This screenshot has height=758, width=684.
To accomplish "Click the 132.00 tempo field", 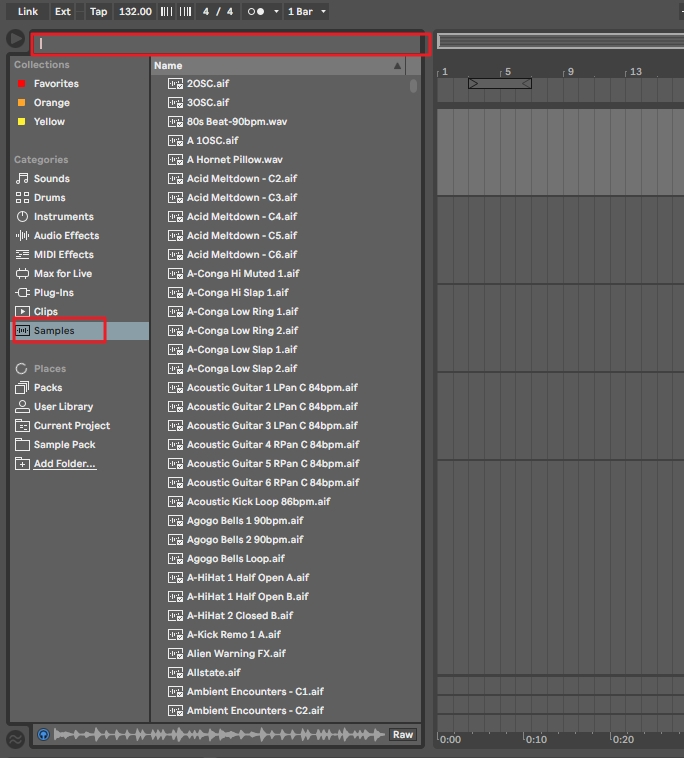I will (135, 12).
